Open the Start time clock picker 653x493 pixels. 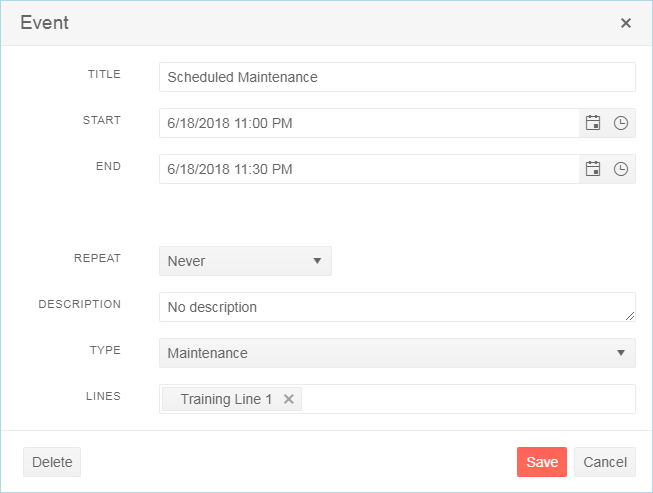621,123
